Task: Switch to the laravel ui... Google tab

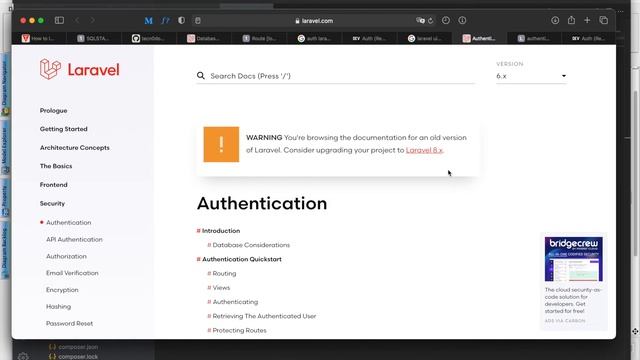Action: point(424,38)
